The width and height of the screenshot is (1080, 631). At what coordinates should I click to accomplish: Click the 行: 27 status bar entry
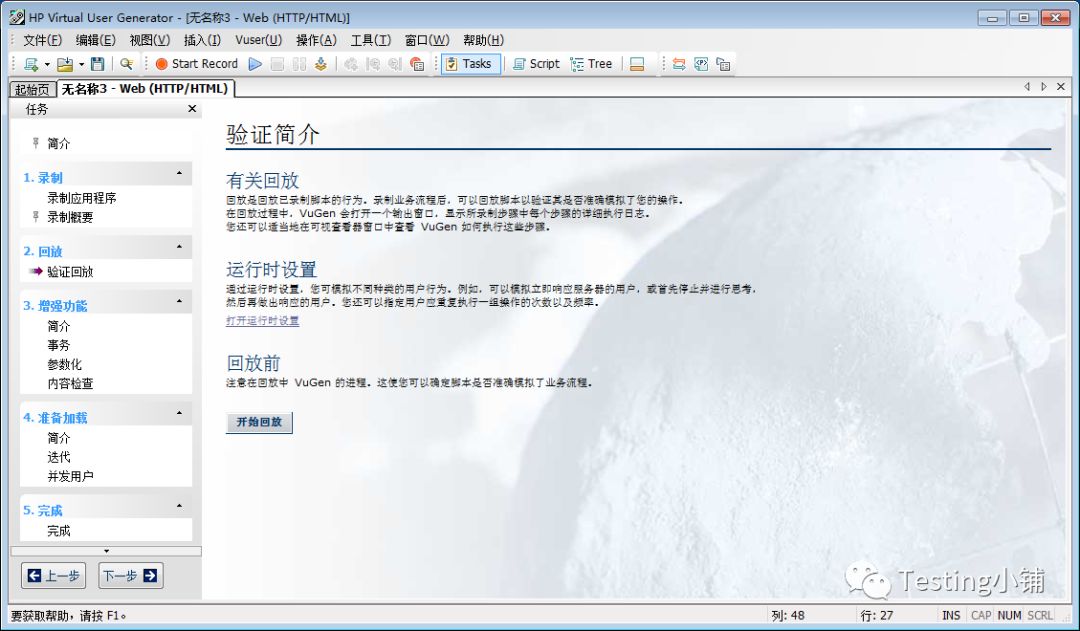tap(877, 616)
